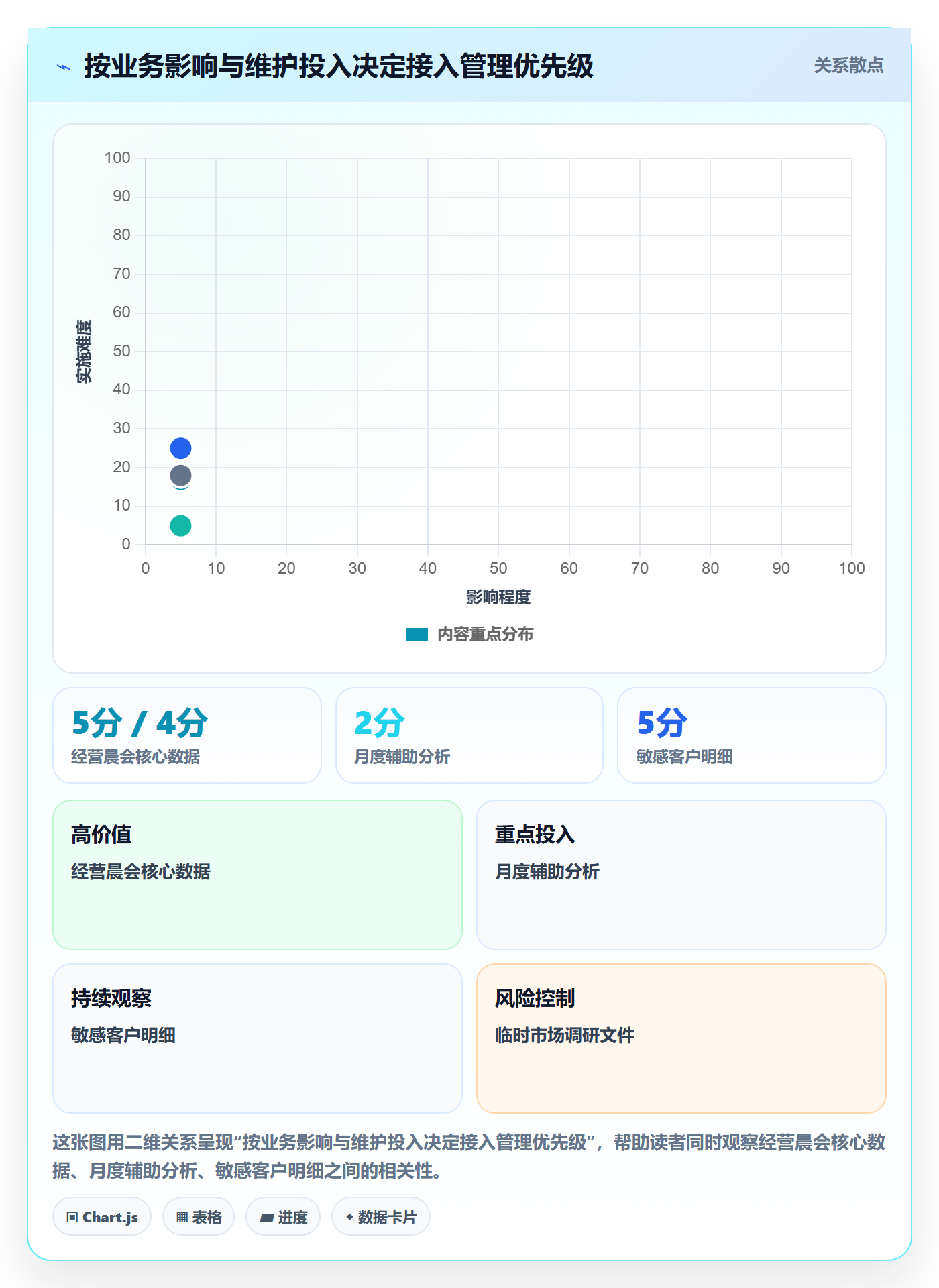Select the 2分 月度辅助分析 card
939x1288 pixels.
tap(469, 735)
